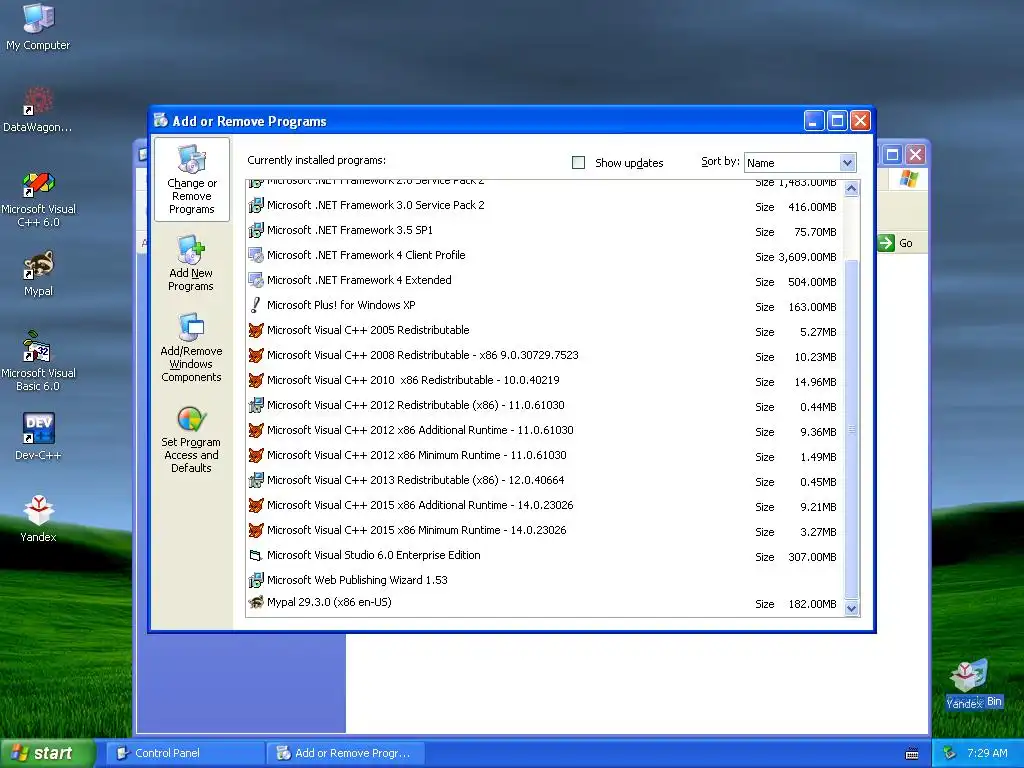Viewport: 1024px width, 768px height.
Task: Click icon of Visual Studio 6.0 Enterprise Edition
Action: 256,555
